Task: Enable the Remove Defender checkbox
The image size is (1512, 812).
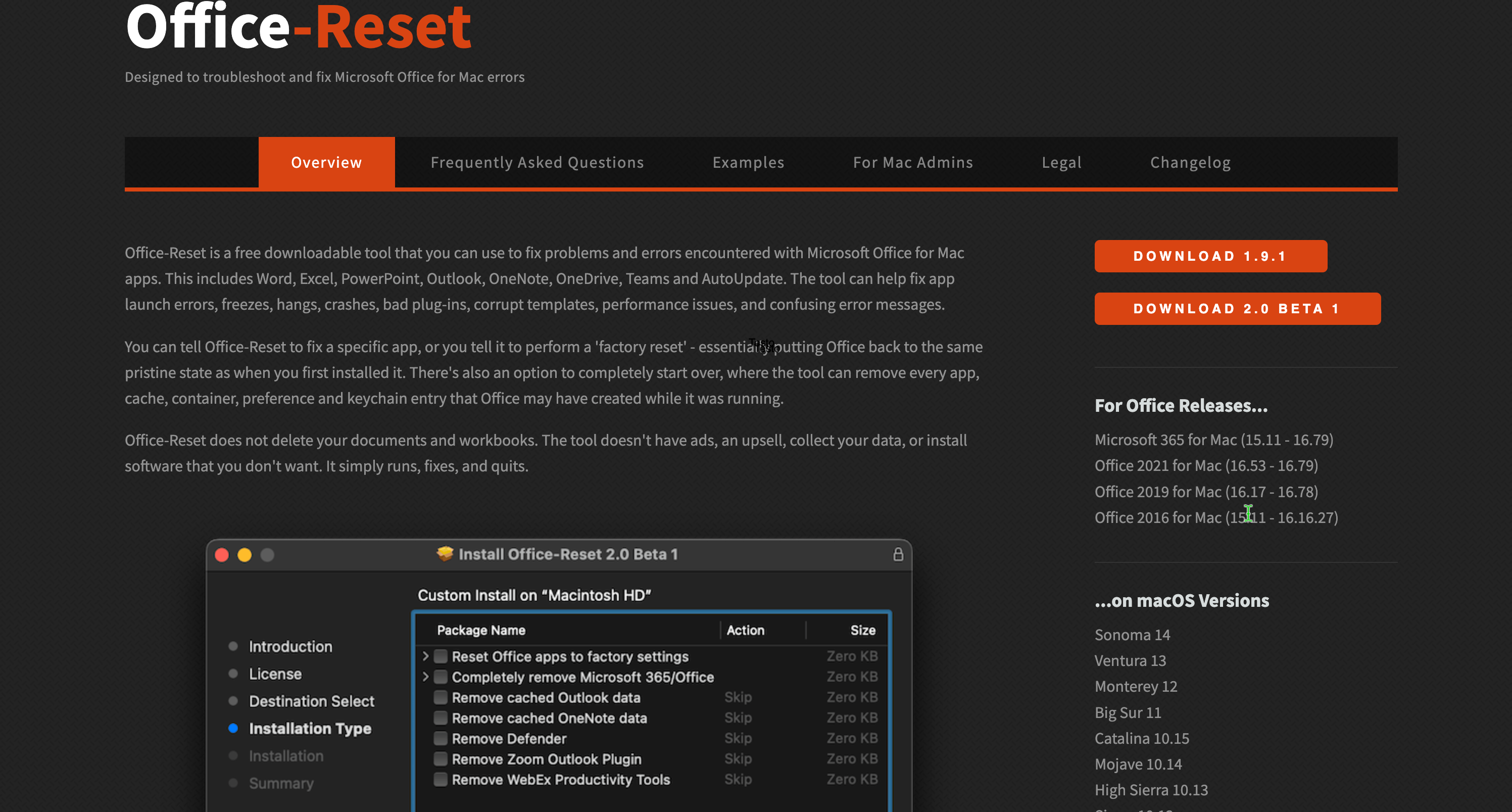Action: point(440,739)
